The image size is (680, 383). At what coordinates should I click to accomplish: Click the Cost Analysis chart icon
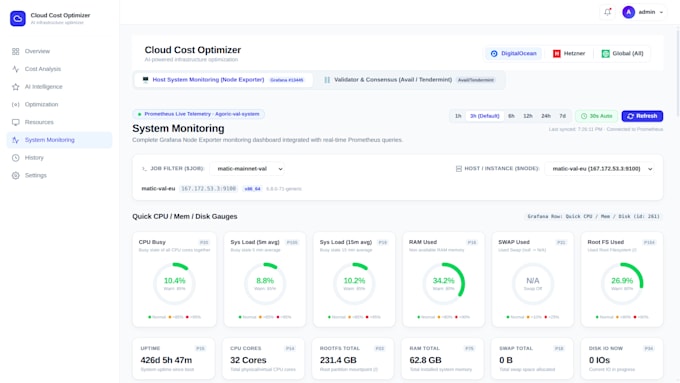(16, 69)
